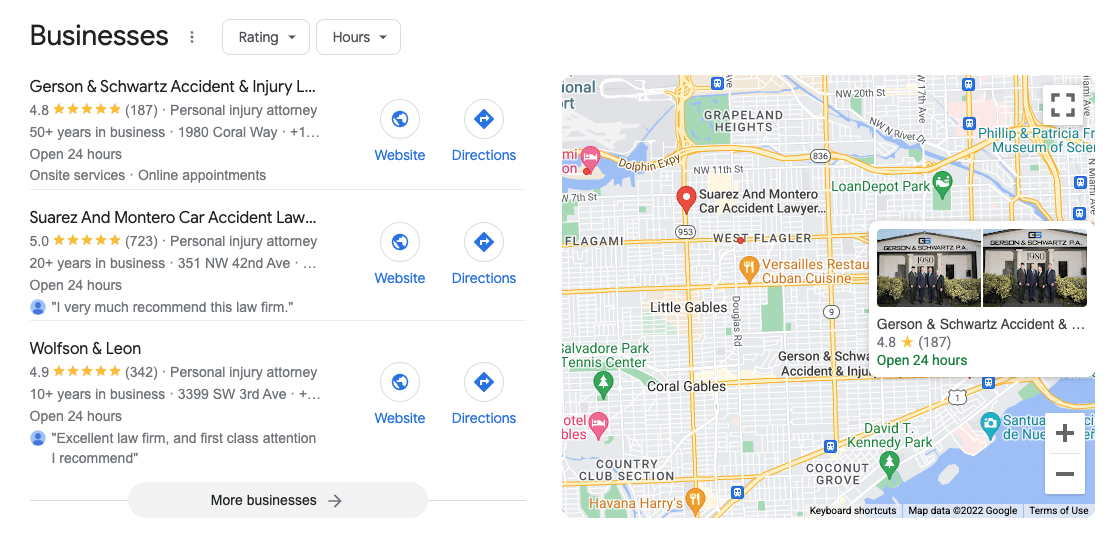The image size is (1119, 546).
Task: Click the (187) reviews count for Gerson
Action: 141,110
